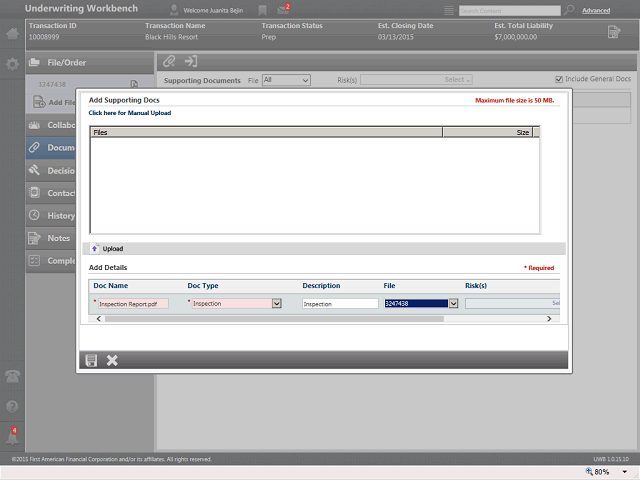Click the Prep transaction status value

269,37
